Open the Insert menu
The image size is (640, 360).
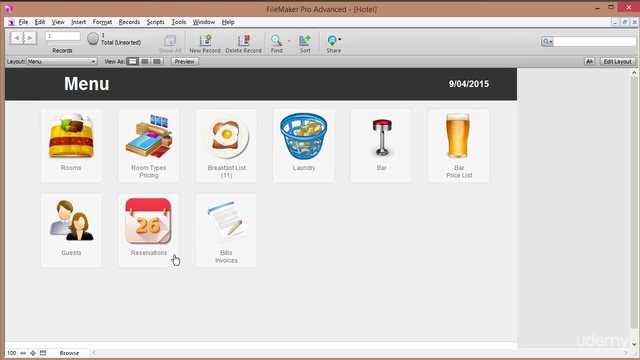coord(78,22)
